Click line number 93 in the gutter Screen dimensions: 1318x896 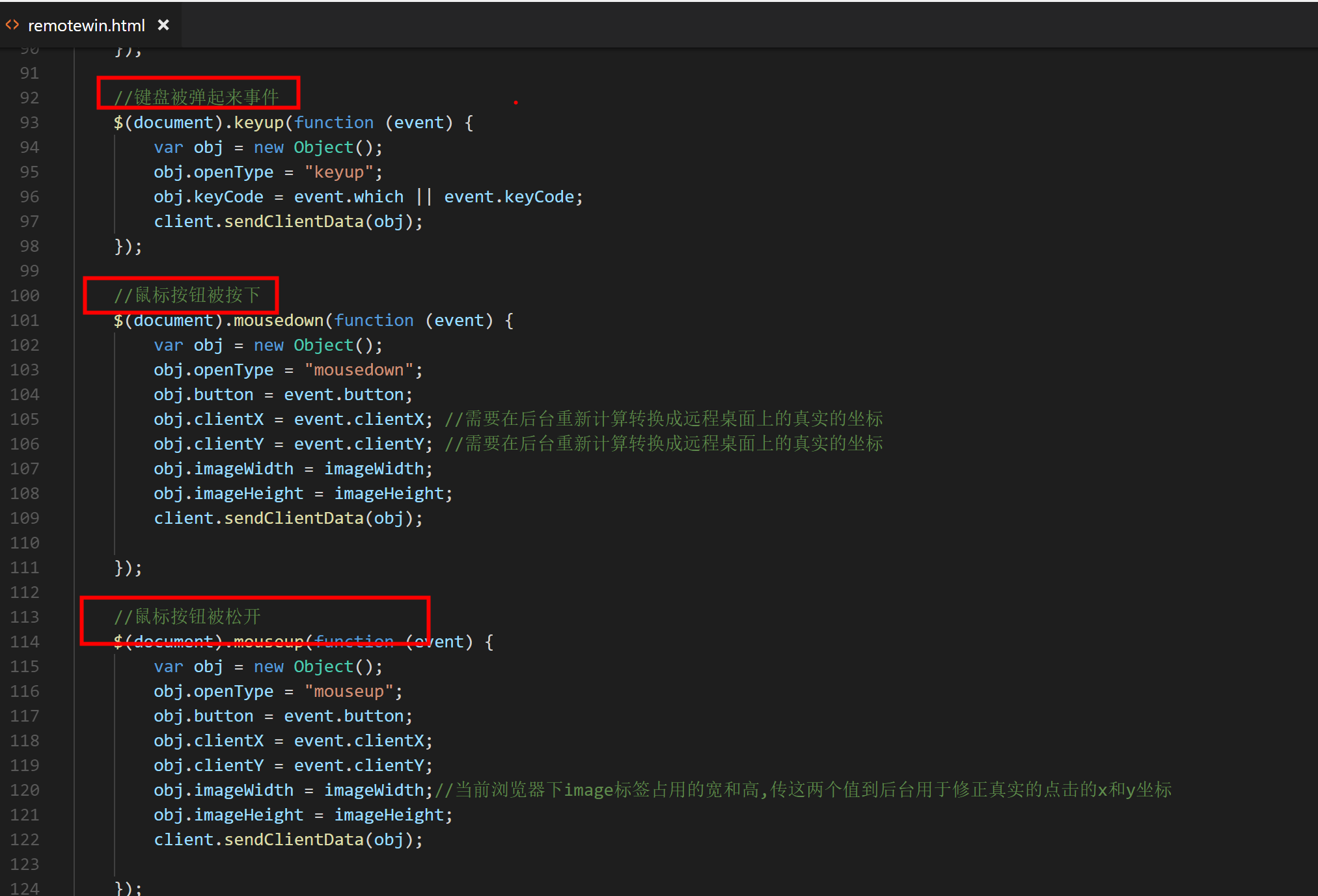pyautogui.click(x=29, y=122)
